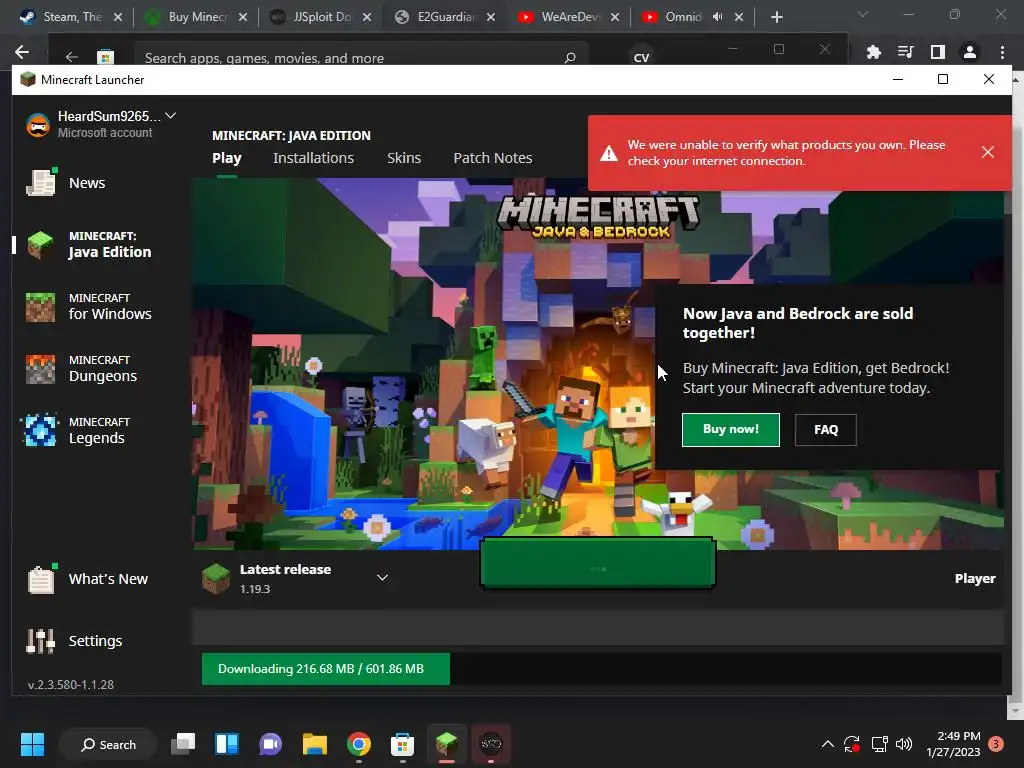This screenshot has height=768, width=1024.
Task: Open the FAQ button
Action: tap(825, 430)
